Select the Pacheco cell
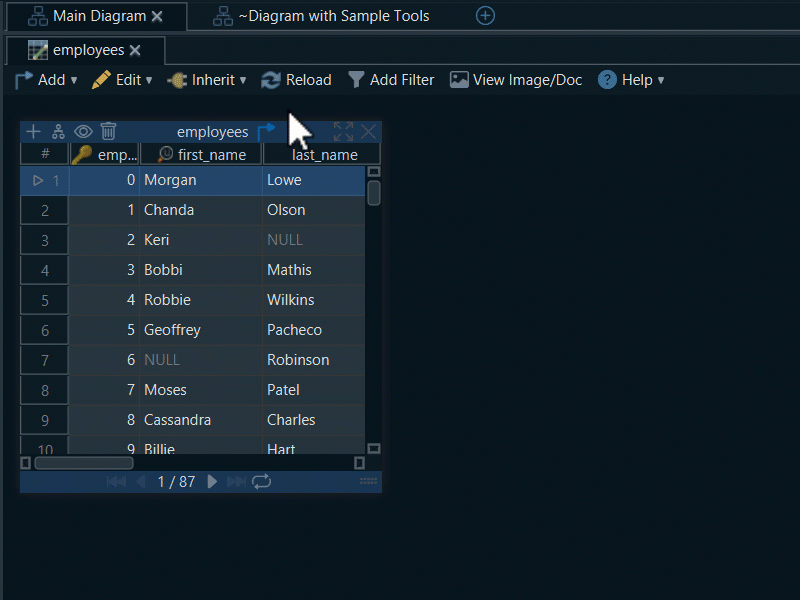This screenshot has height=600, width=800. [314, 331]
